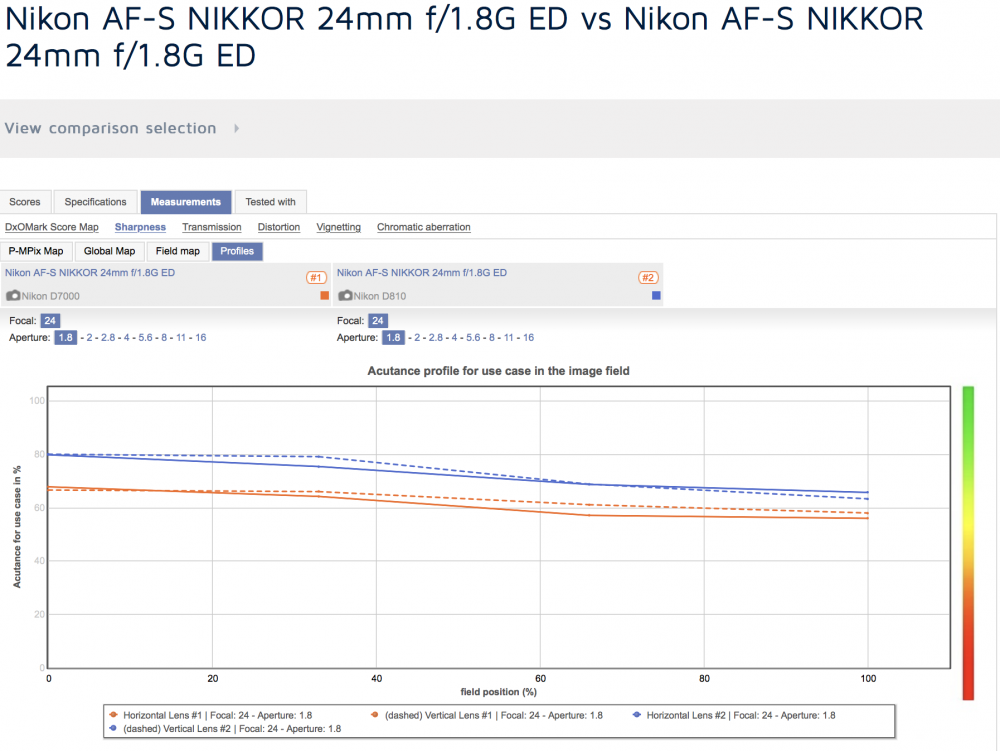Select focal 24 for the D7000 lens

point(50,321)
